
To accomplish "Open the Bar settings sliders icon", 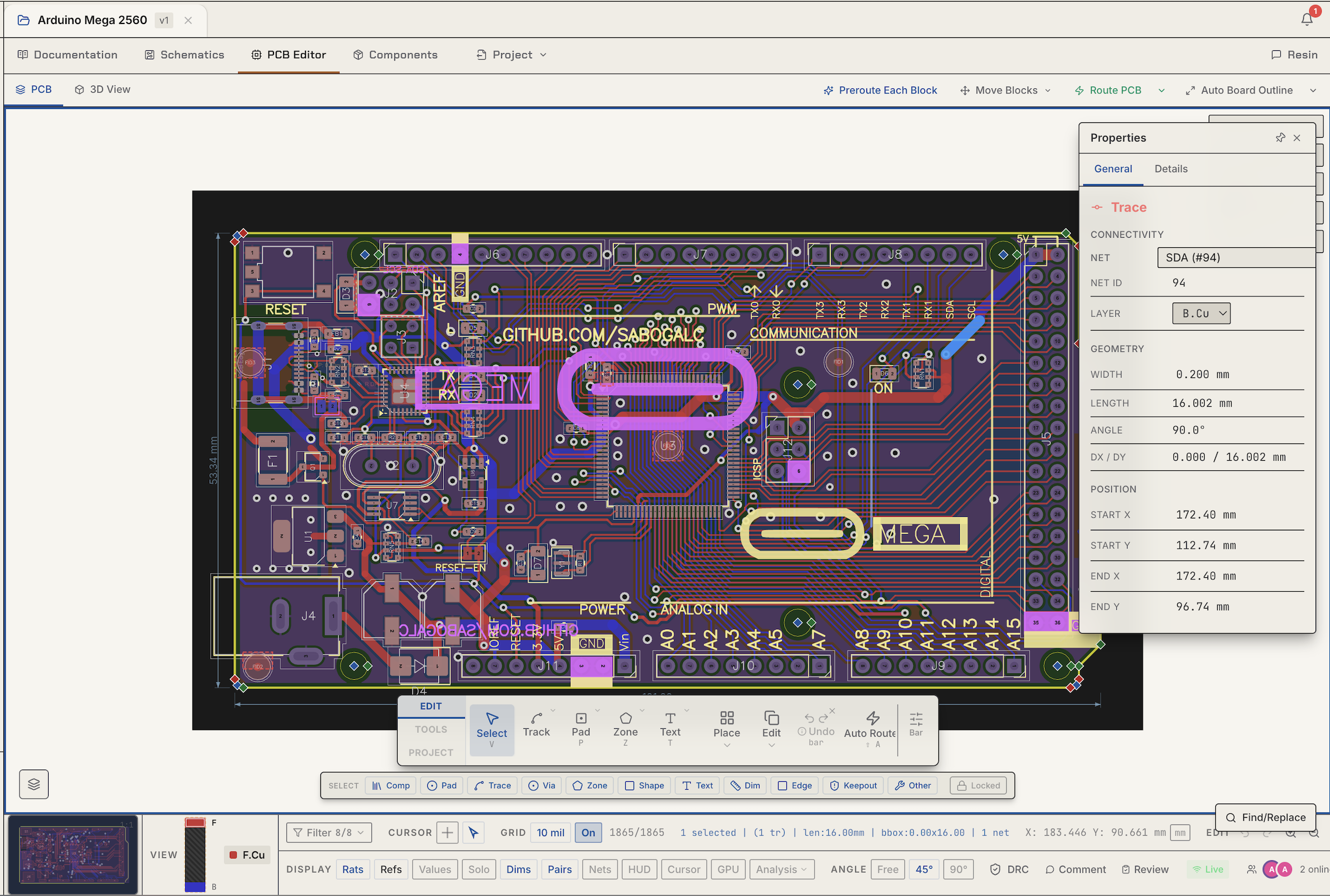I will coord(916,724).
